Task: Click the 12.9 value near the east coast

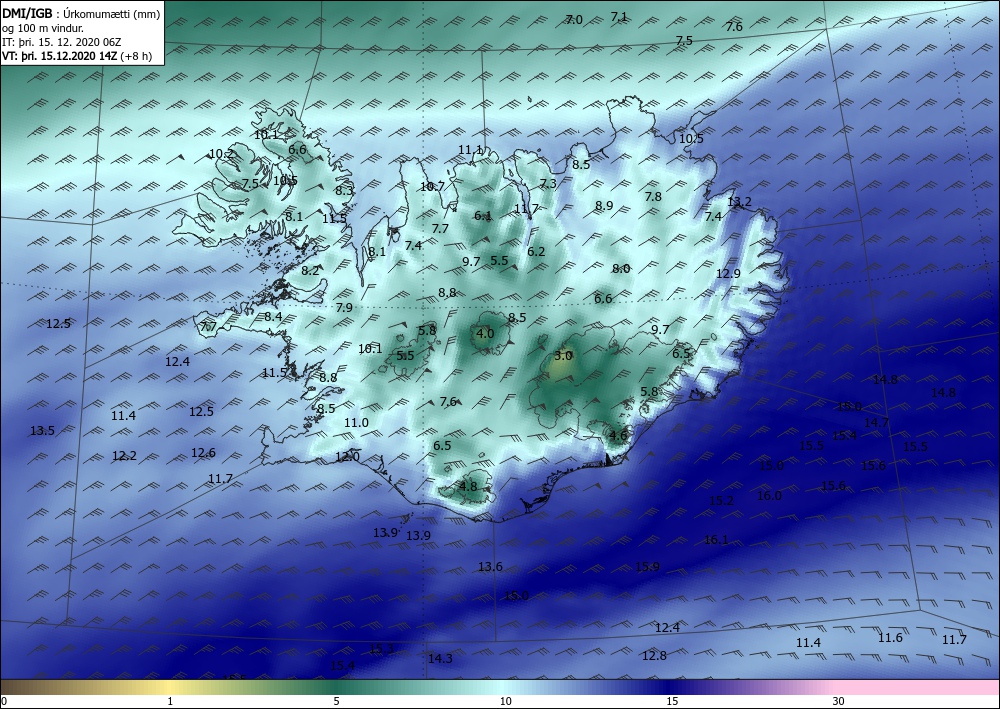Action: (728, 274)
